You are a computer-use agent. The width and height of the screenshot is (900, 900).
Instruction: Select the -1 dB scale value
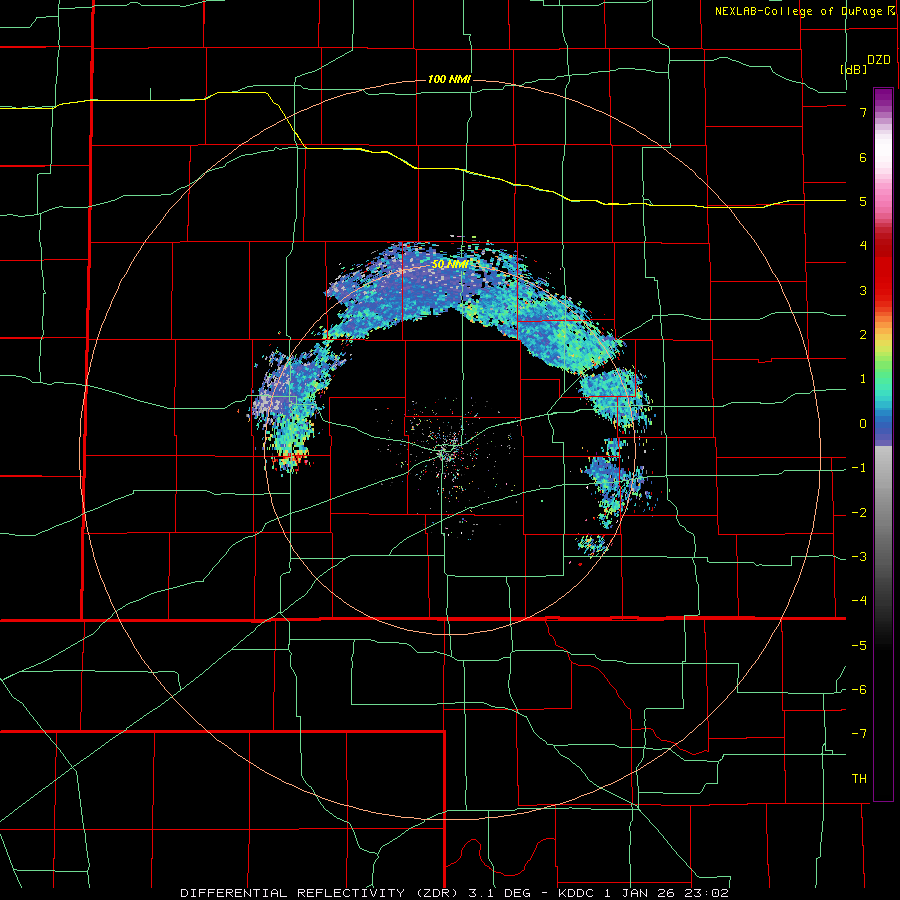pyautogui.click(x=859, y=468)
